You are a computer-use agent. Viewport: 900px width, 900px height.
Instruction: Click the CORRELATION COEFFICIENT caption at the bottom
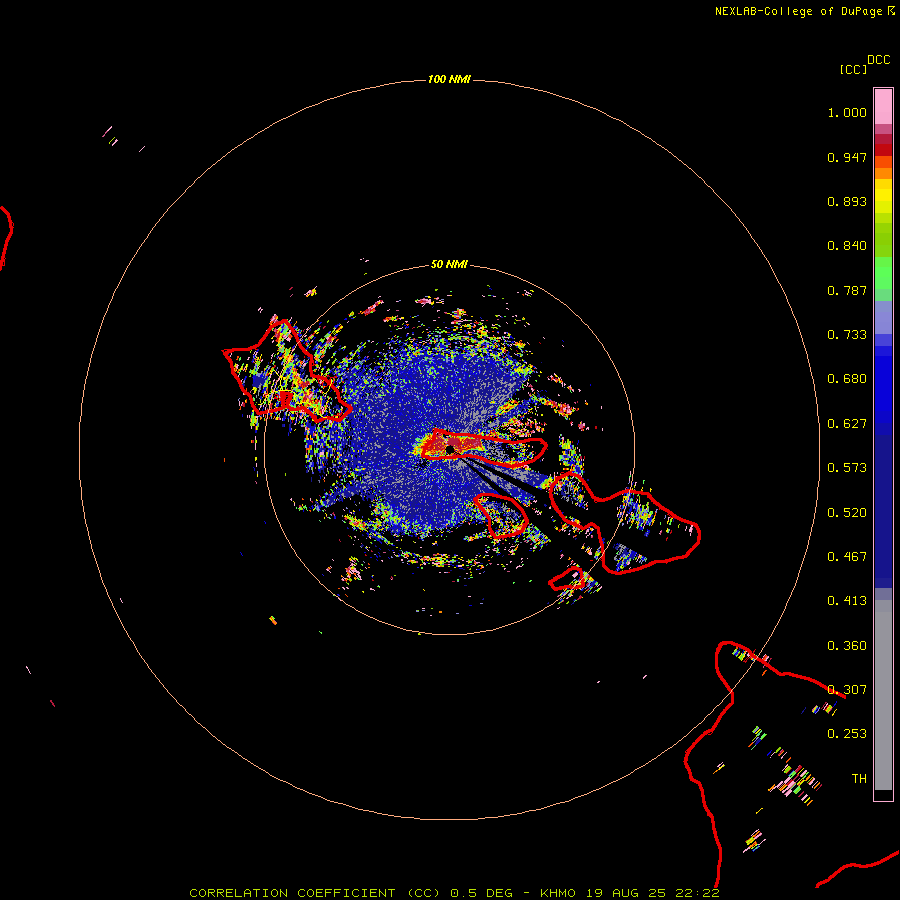(454, 893)
